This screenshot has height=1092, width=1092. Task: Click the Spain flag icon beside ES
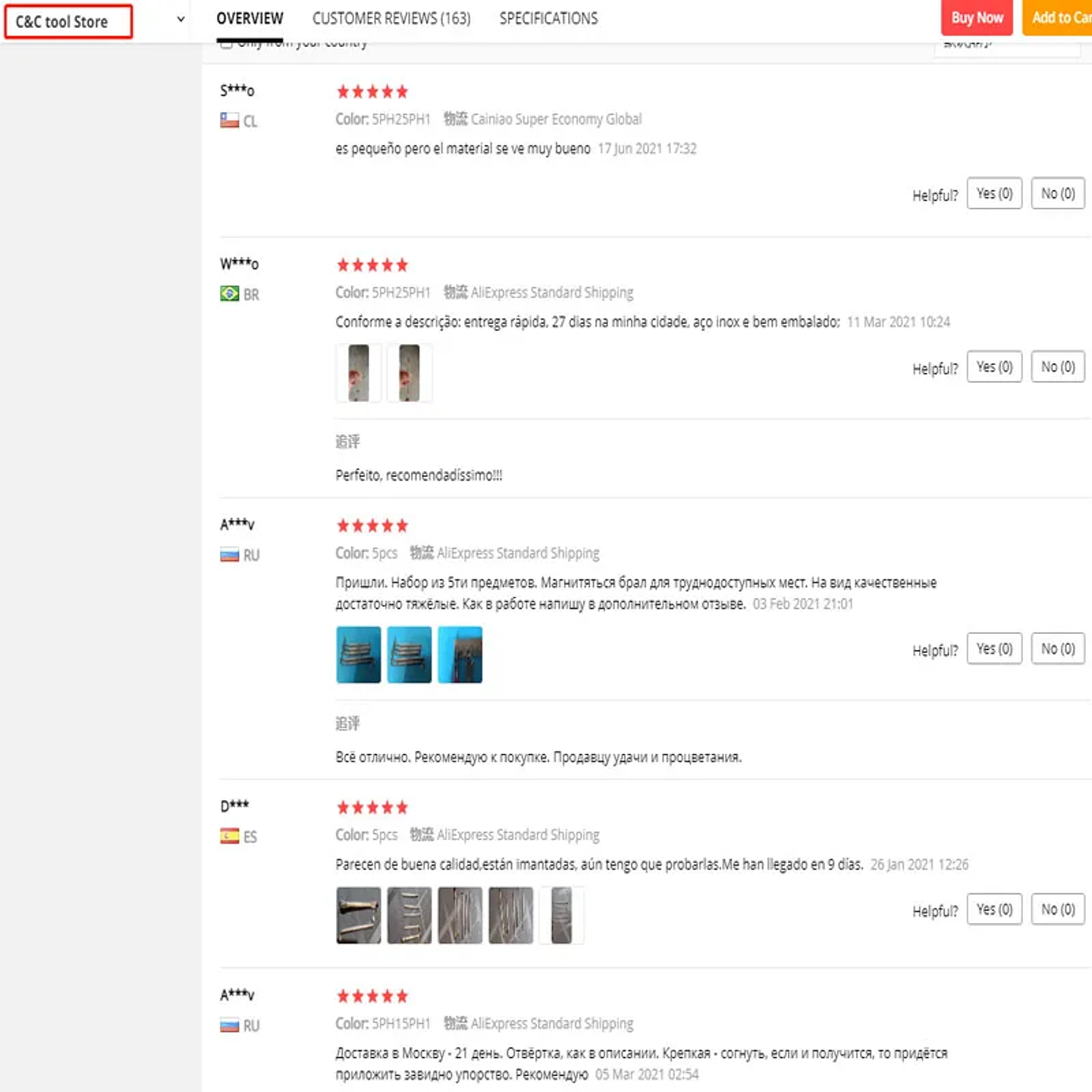click(229, 836)
